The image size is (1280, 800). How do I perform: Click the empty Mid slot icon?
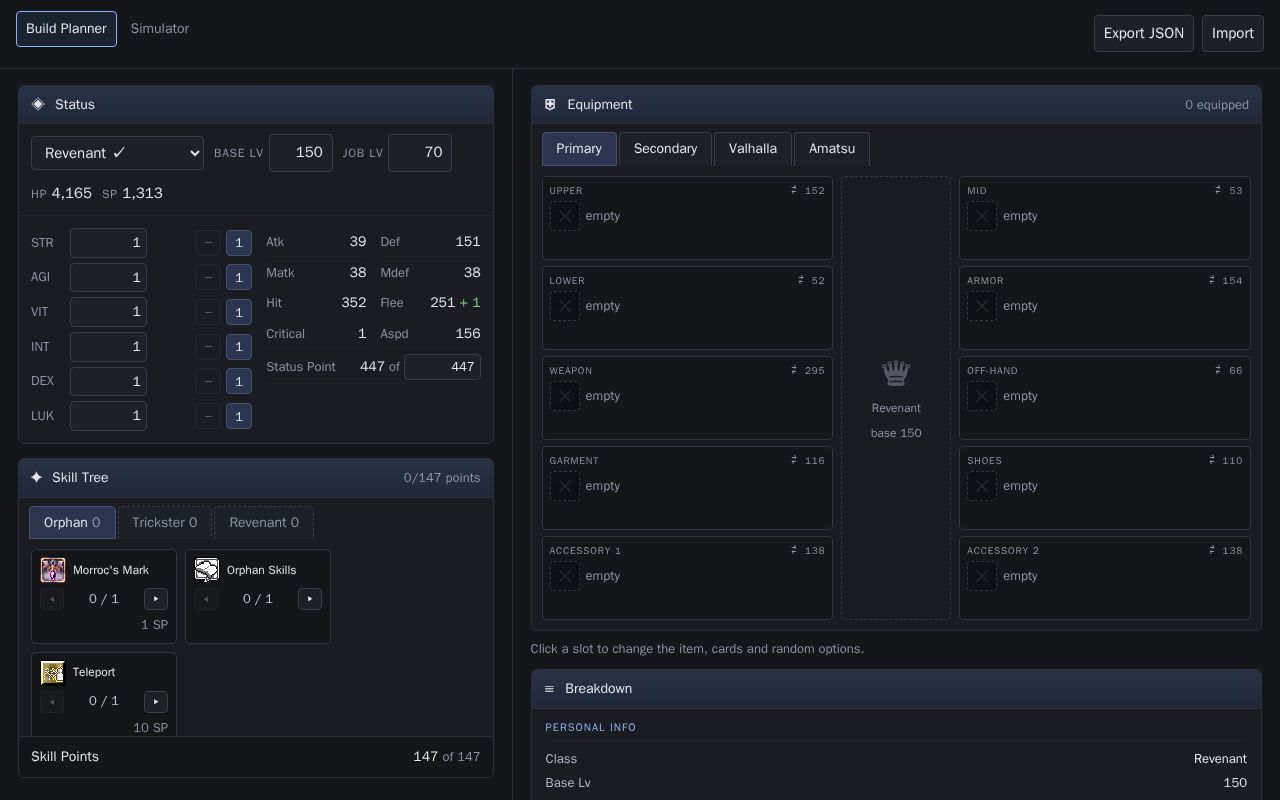982,216
